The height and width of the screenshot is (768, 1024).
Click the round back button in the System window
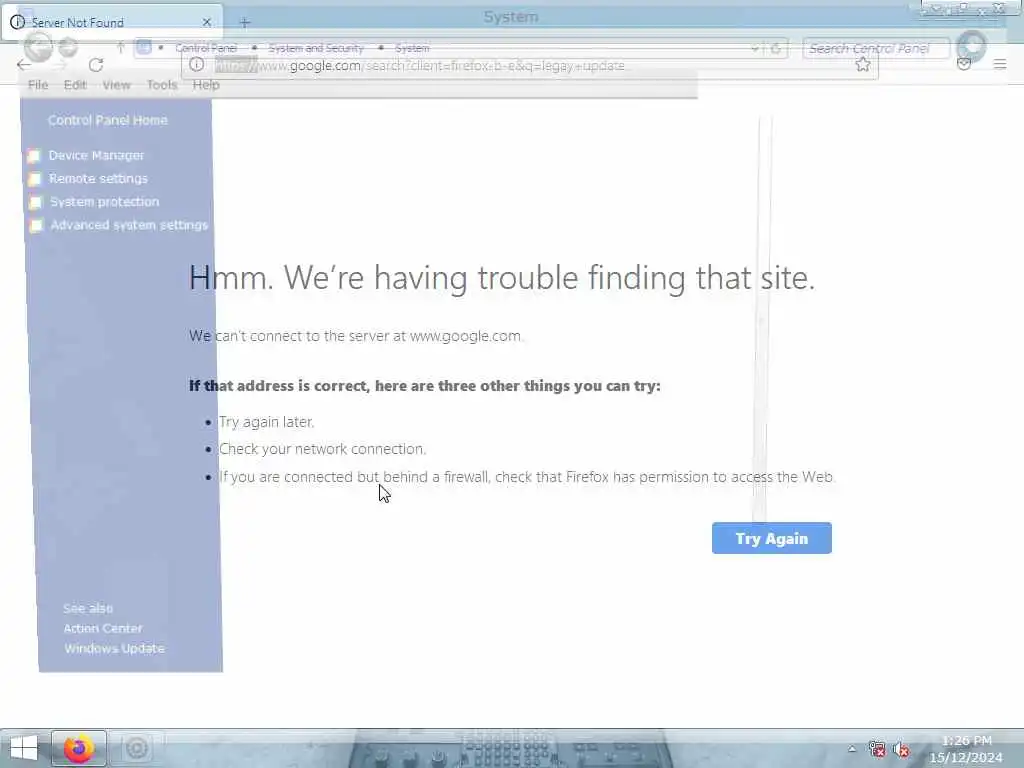[38, 47]
